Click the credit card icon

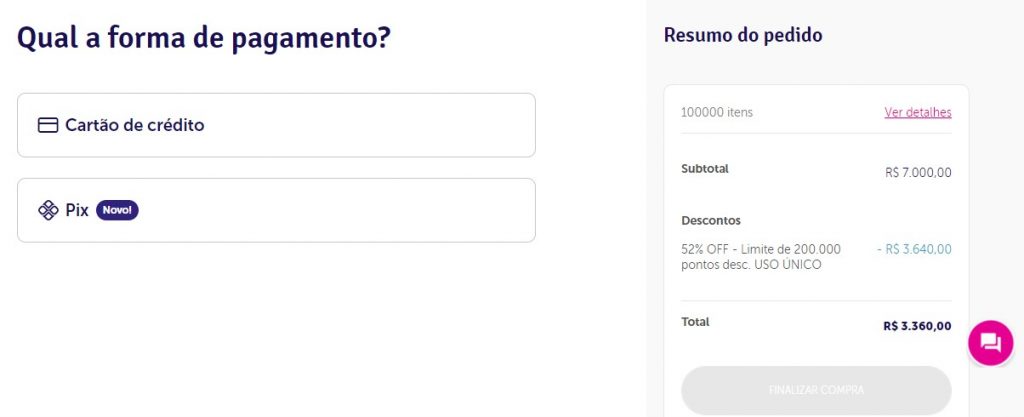(47, 126)
